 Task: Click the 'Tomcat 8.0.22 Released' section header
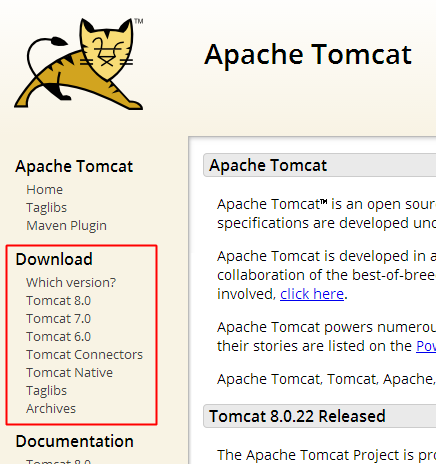point(319,416)
